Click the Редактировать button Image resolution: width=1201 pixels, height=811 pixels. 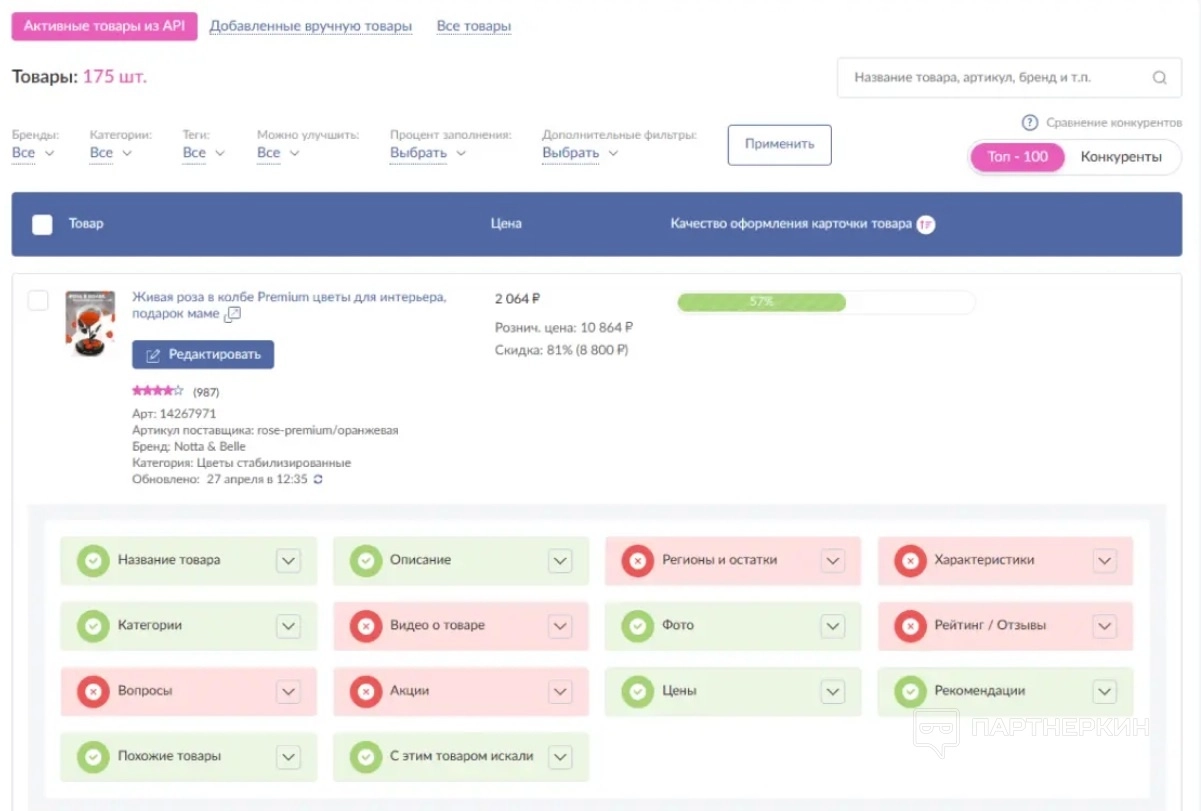coord(203,355)
